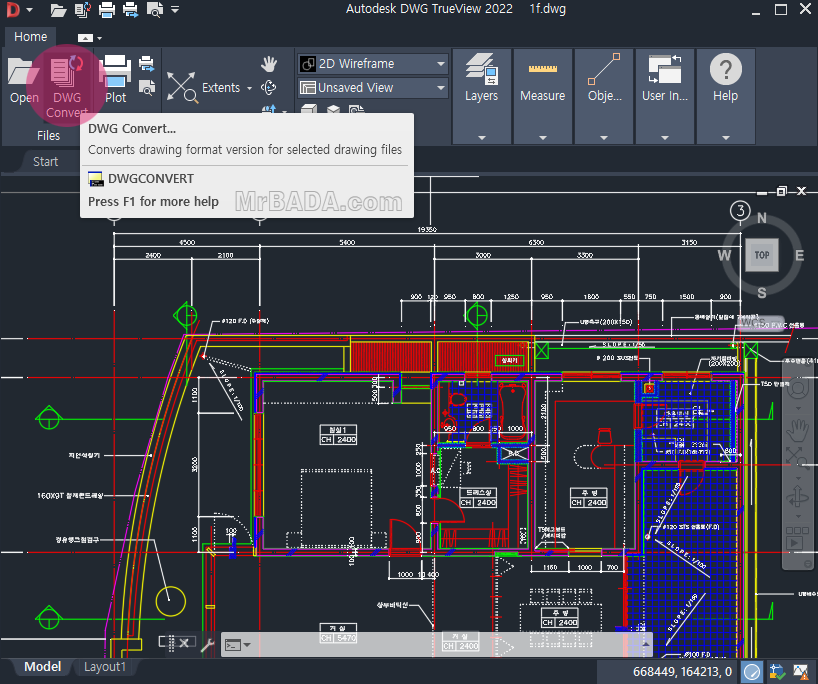Viewport: 818px width, 684px height.
Task: Click the Object Snap panel button
Action: tap(604, 78)
